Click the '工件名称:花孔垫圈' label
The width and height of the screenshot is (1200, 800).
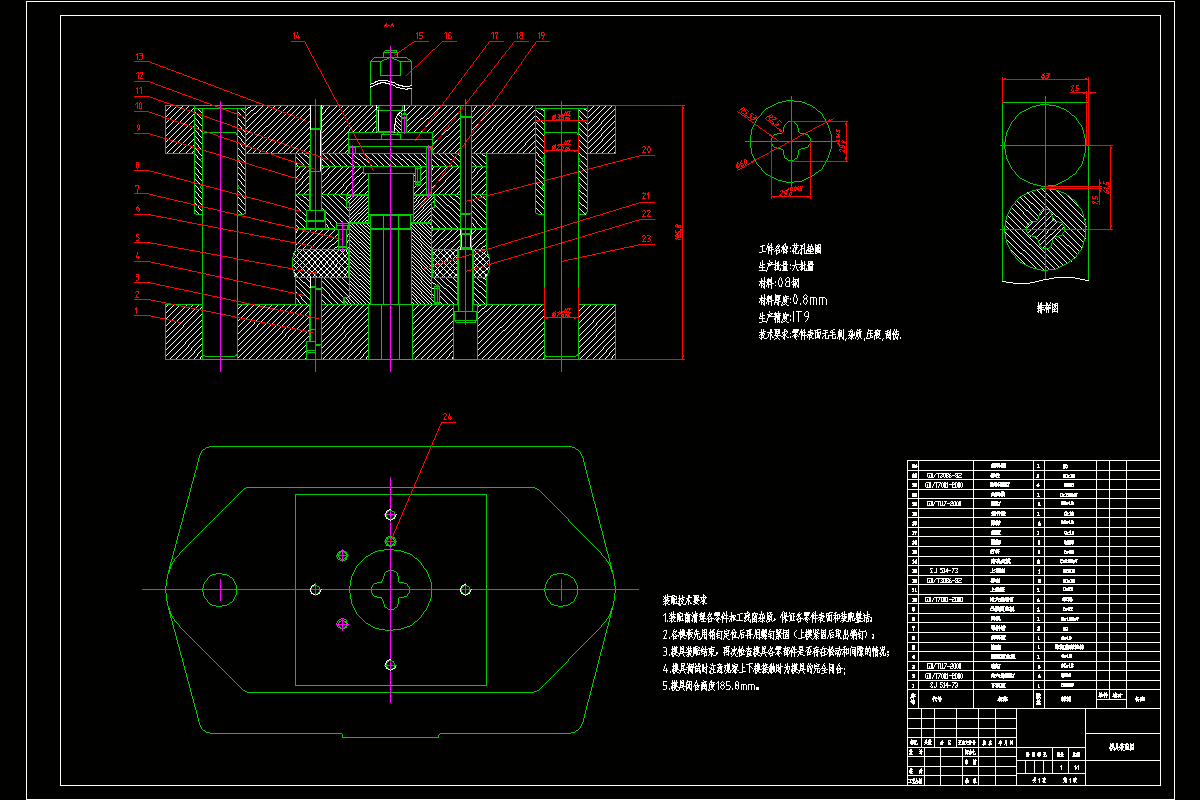point(790,249)
